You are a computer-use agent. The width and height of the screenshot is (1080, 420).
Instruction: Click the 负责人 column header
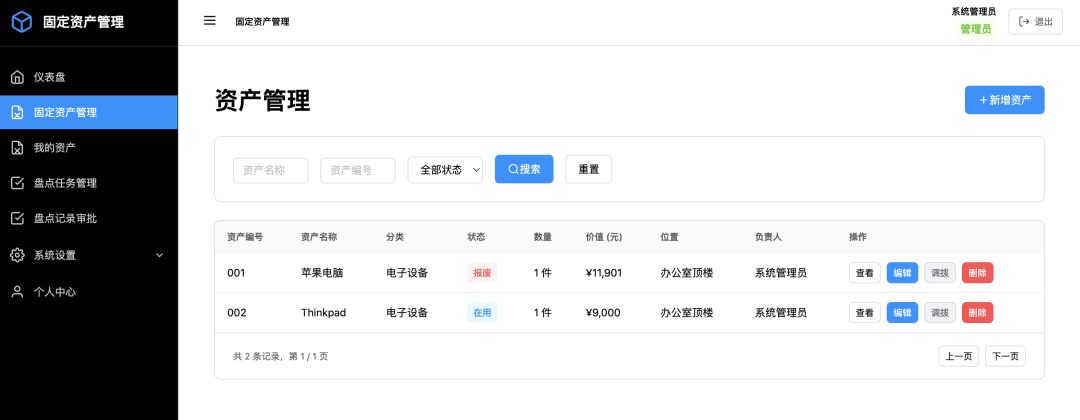point(768,237)
